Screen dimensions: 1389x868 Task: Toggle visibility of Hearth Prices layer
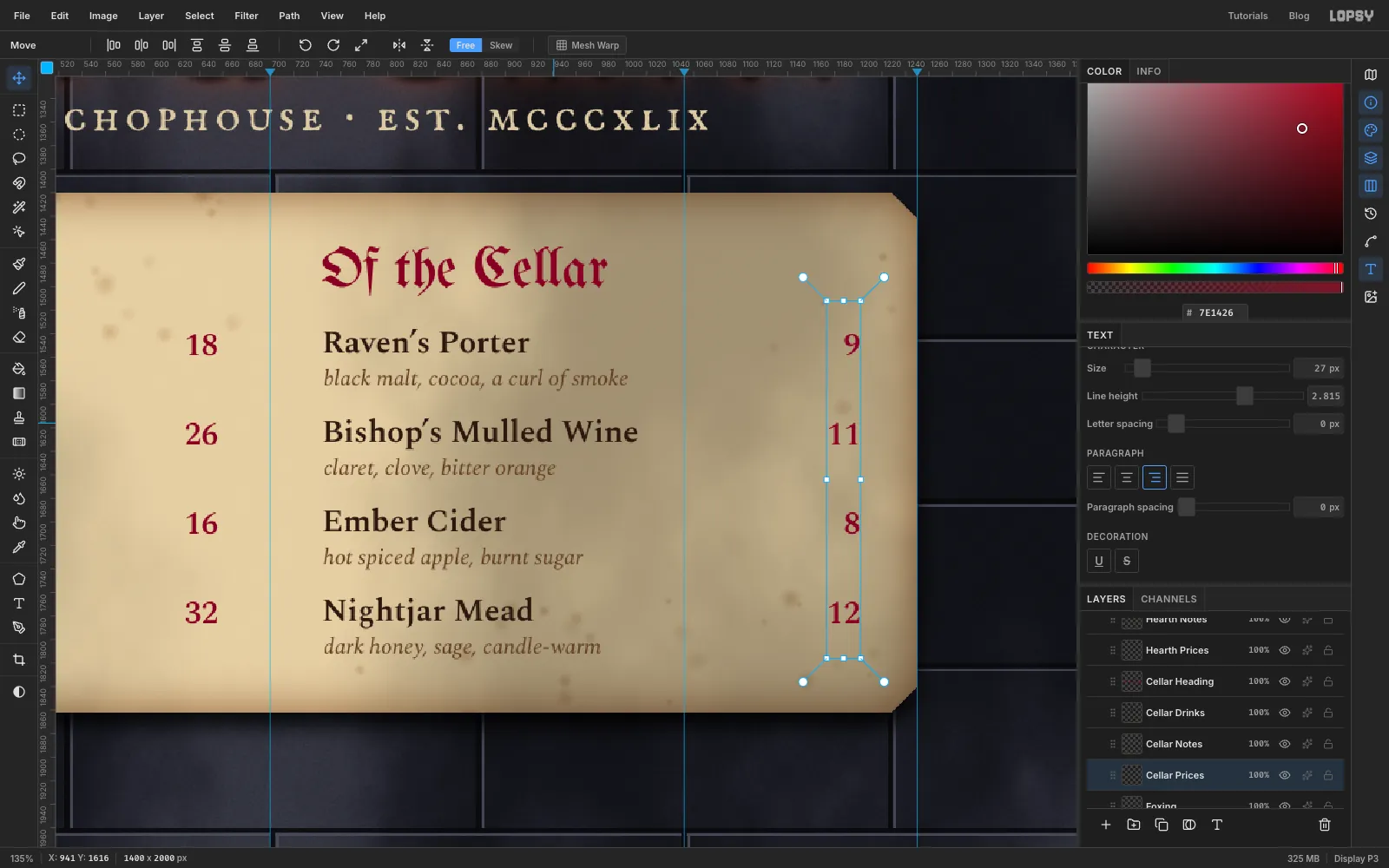(x=1285, y=650)
